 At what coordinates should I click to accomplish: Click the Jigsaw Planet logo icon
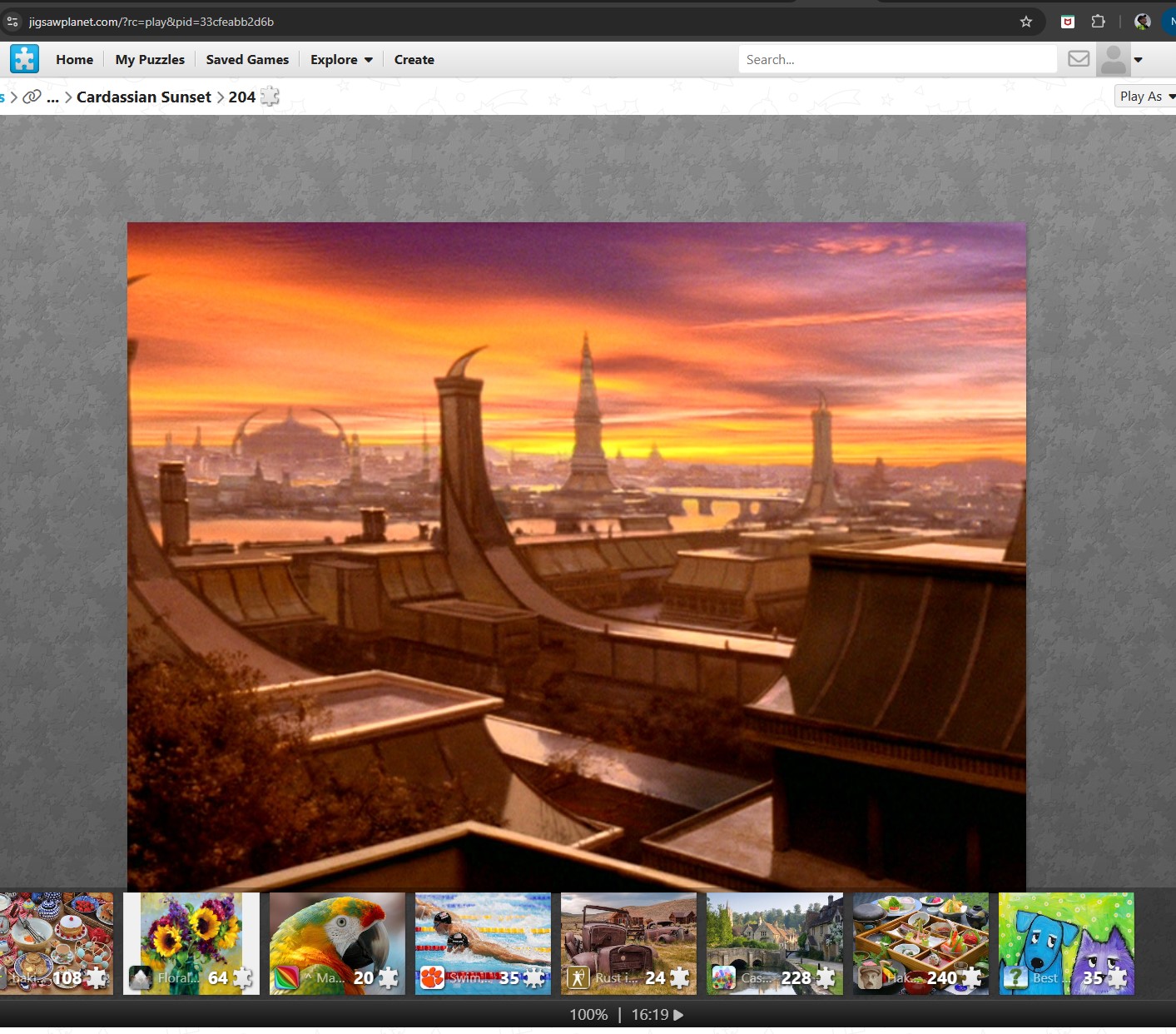pyautogui.click(x=24, y=59)
